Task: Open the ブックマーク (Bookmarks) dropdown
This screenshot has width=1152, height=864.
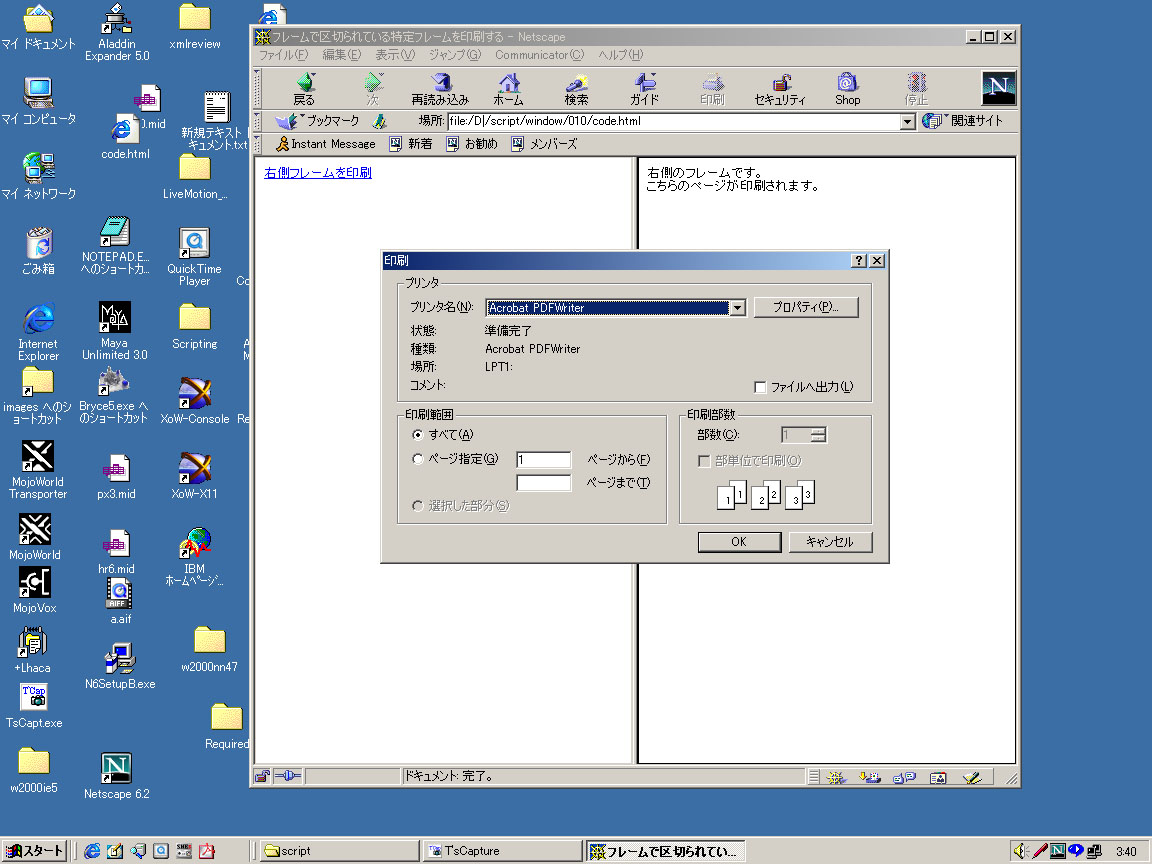Action: pyautogui.click(x=317, y=120)
